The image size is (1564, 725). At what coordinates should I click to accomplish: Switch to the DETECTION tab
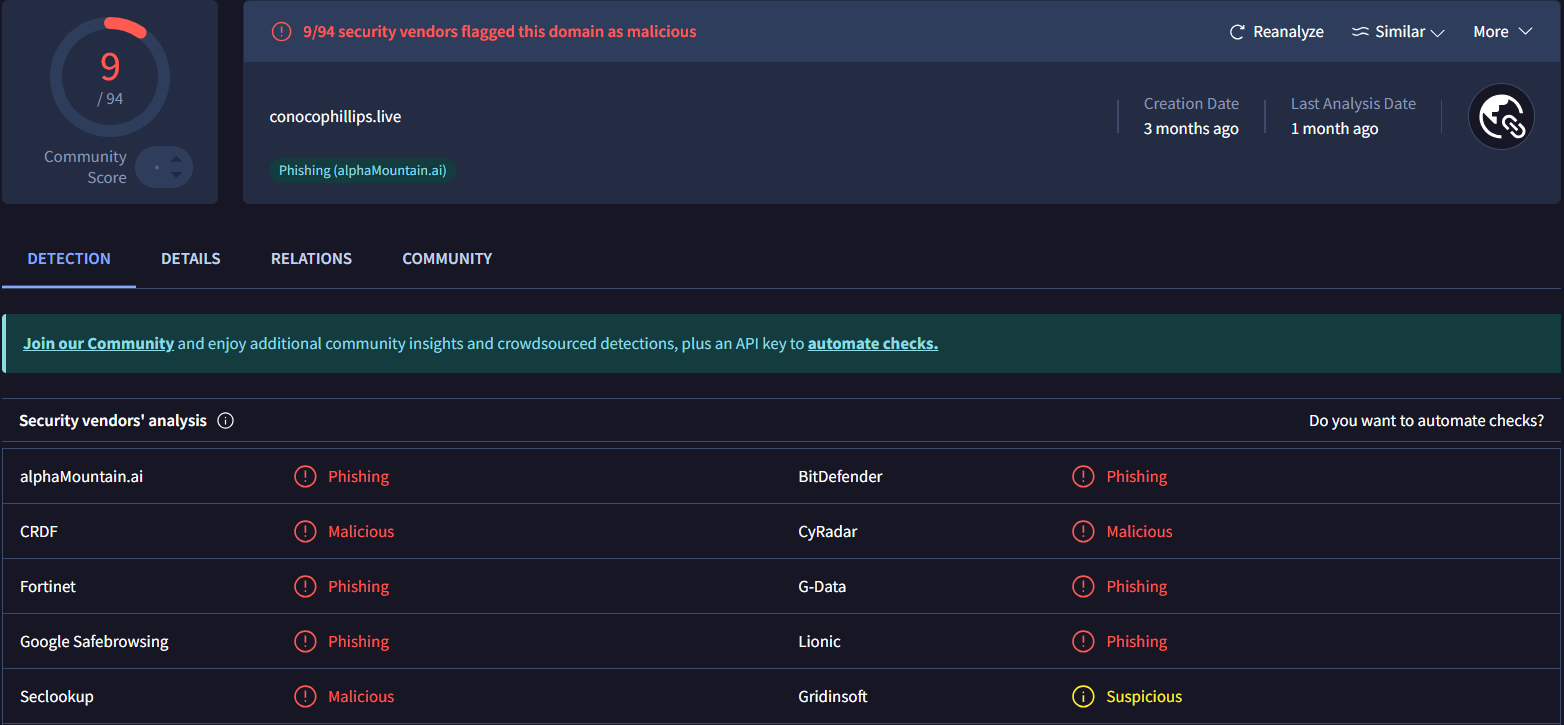click(69, 259)
